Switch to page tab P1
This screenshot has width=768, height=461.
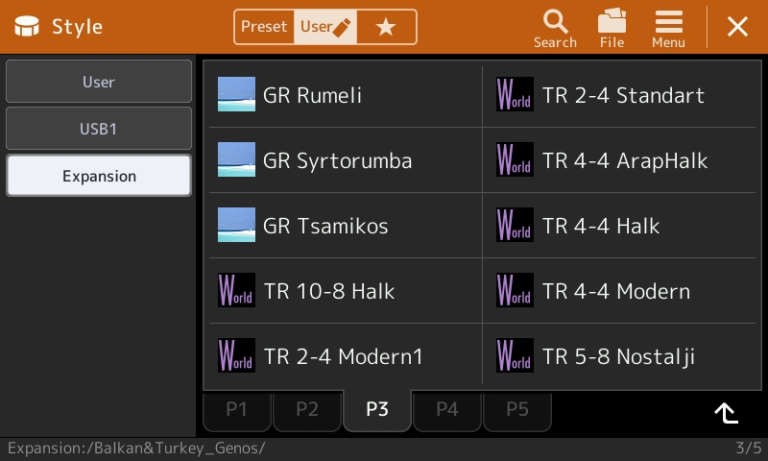coord(237,410)
